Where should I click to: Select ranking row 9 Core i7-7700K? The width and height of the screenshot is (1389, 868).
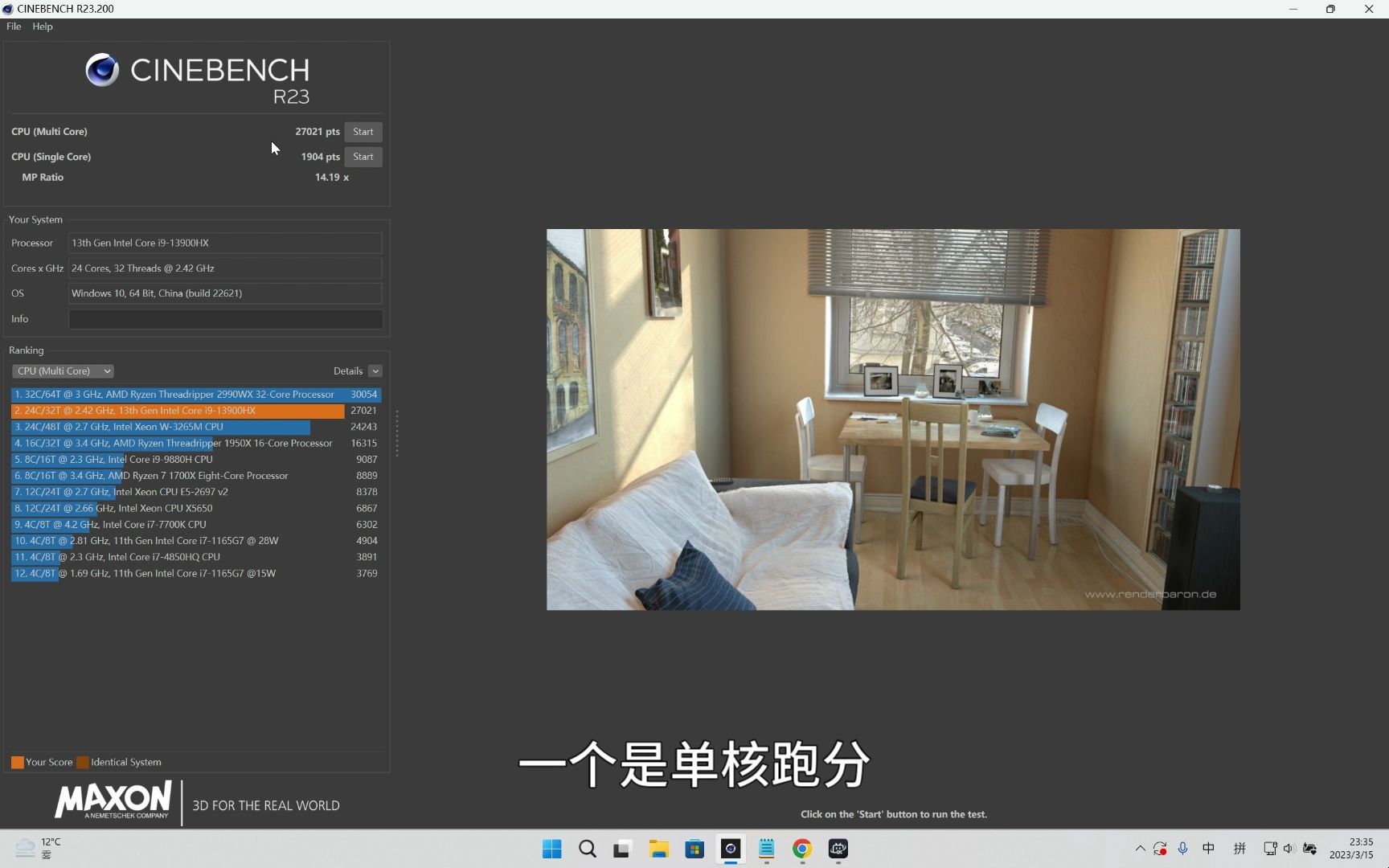196,525
